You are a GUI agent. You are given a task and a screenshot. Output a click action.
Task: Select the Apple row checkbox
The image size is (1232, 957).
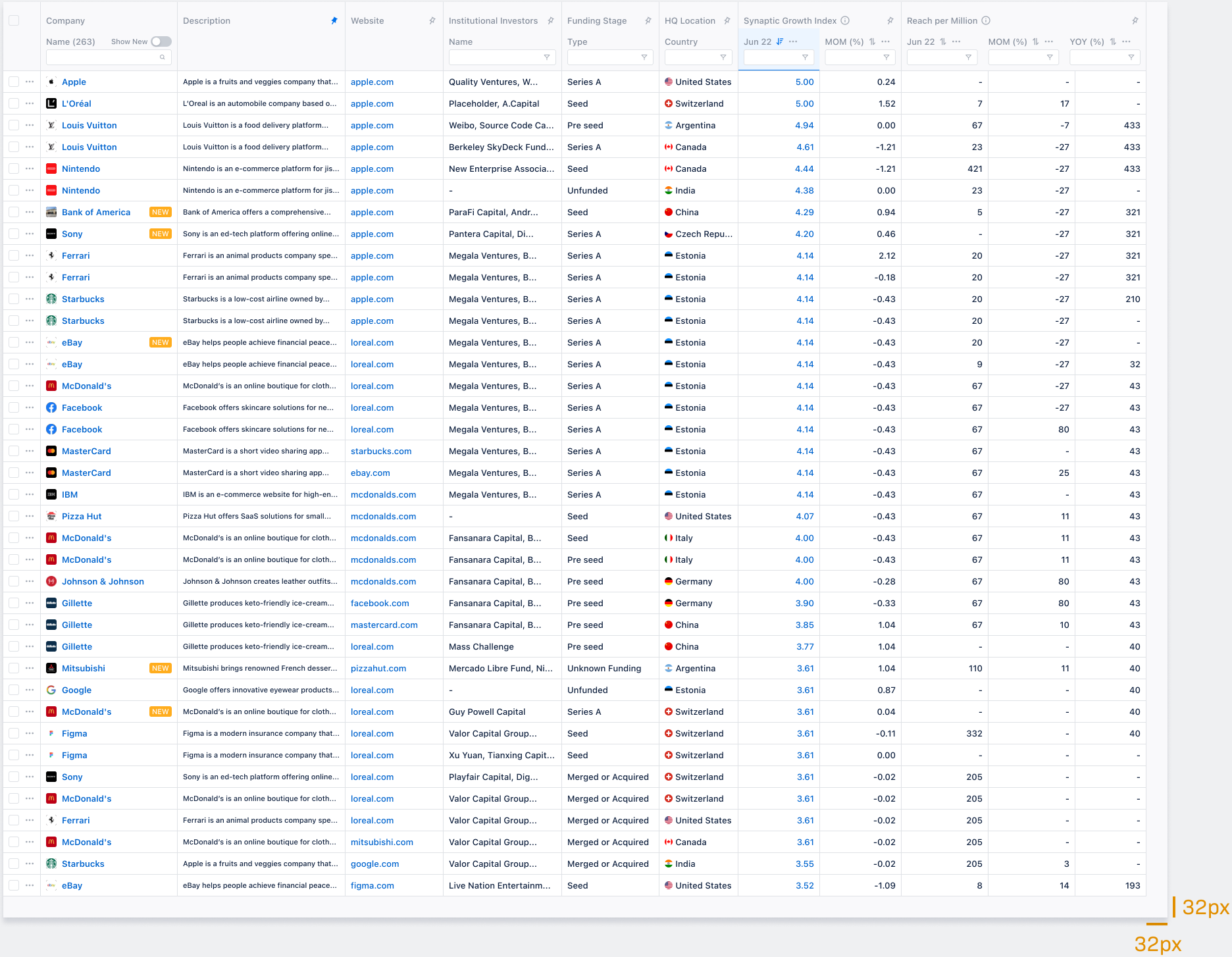(x=14, y=82)
